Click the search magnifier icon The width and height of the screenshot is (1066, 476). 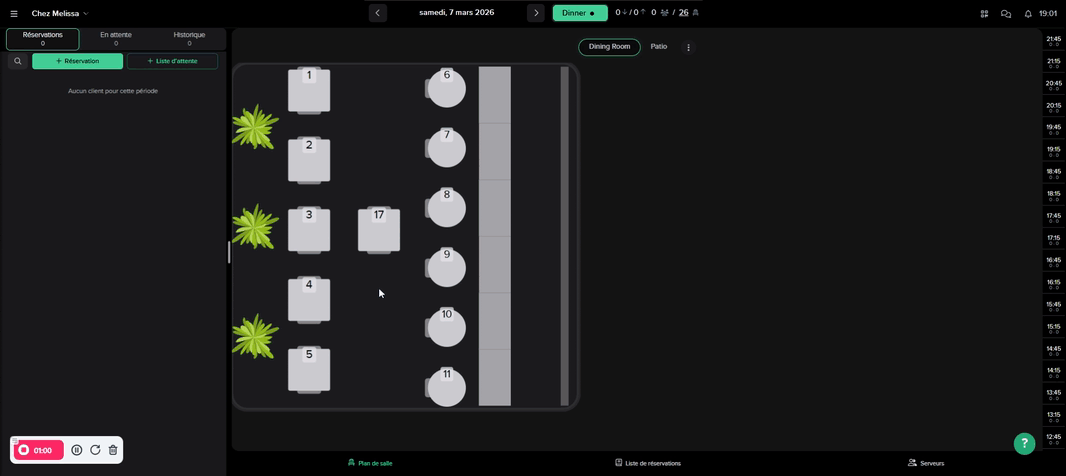coord(17,61)
